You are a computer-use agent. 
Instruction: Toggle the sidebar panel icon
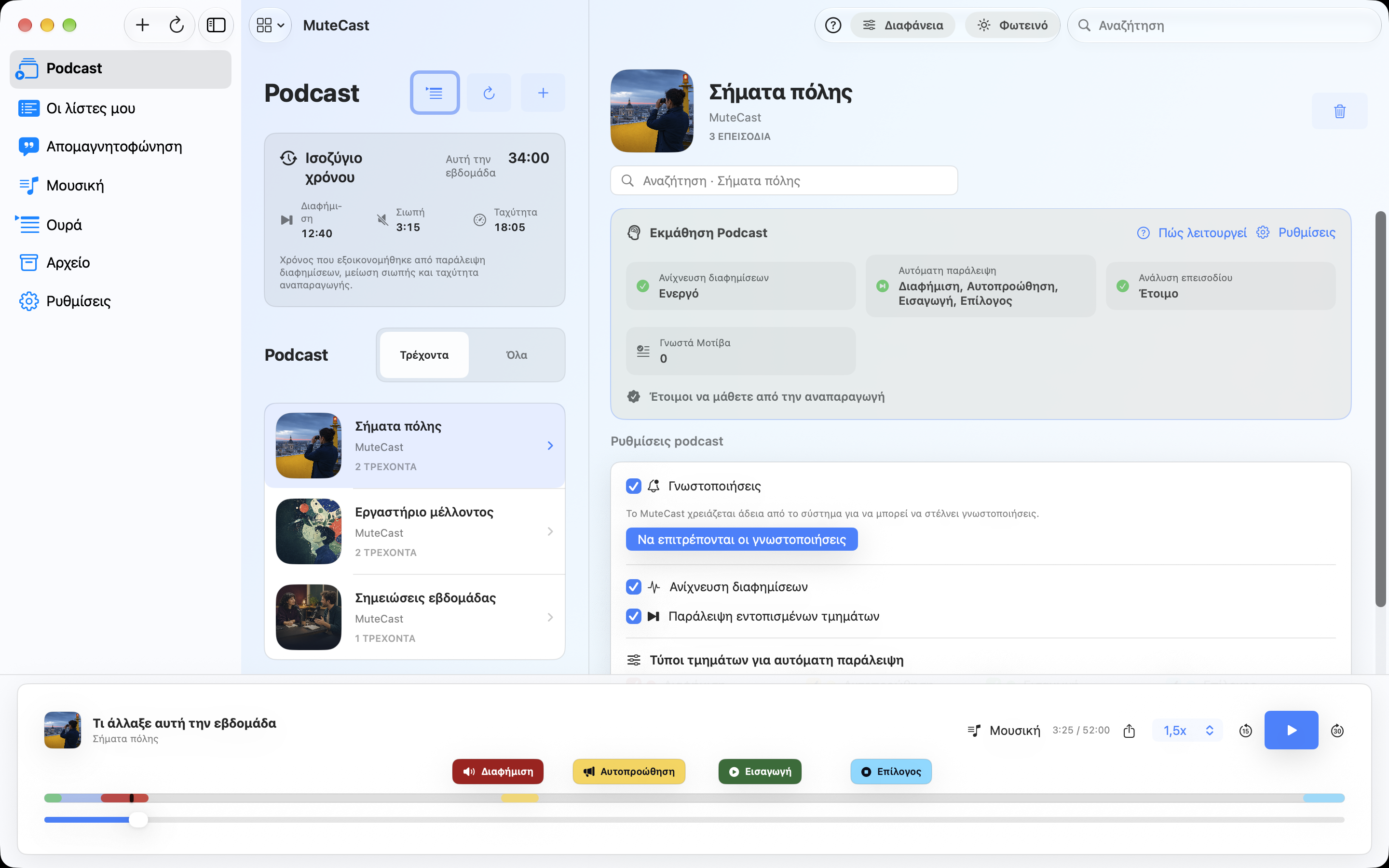216,25
